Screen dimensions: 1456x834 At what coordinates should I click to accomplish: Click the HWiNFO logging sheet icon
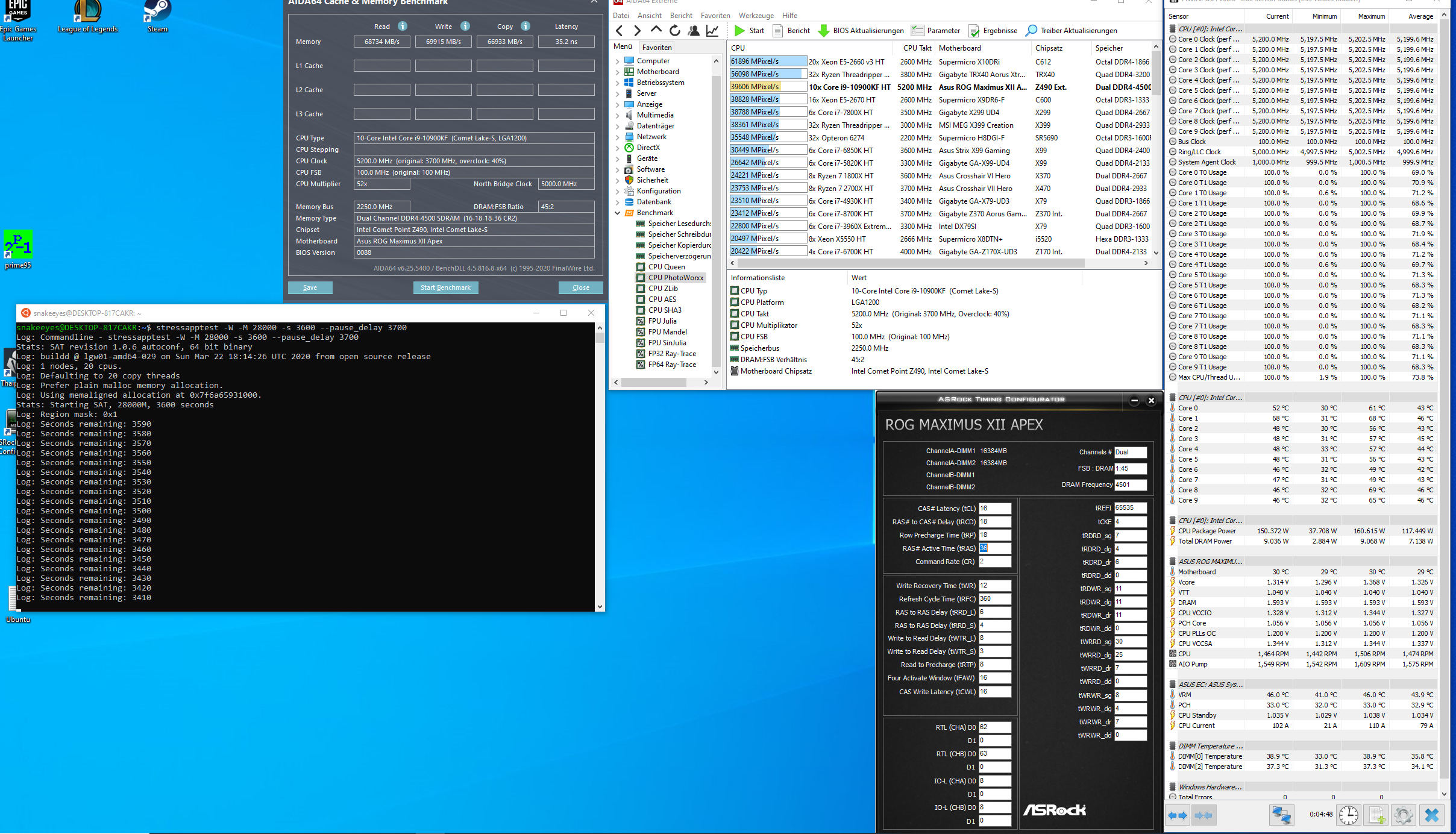click(x=1376, y=815)
